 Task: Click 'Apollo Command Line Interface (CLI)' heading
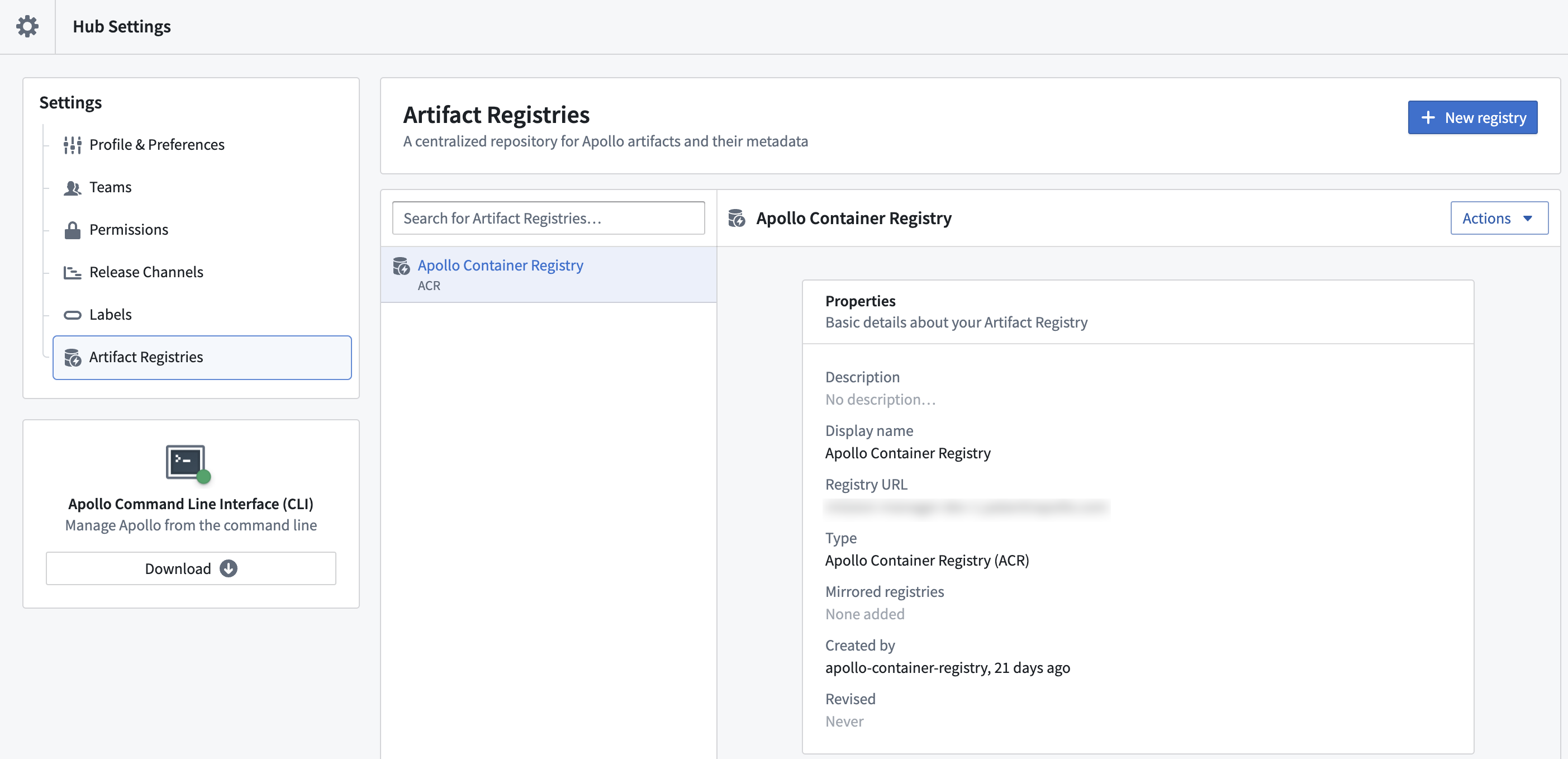[191, 504]
